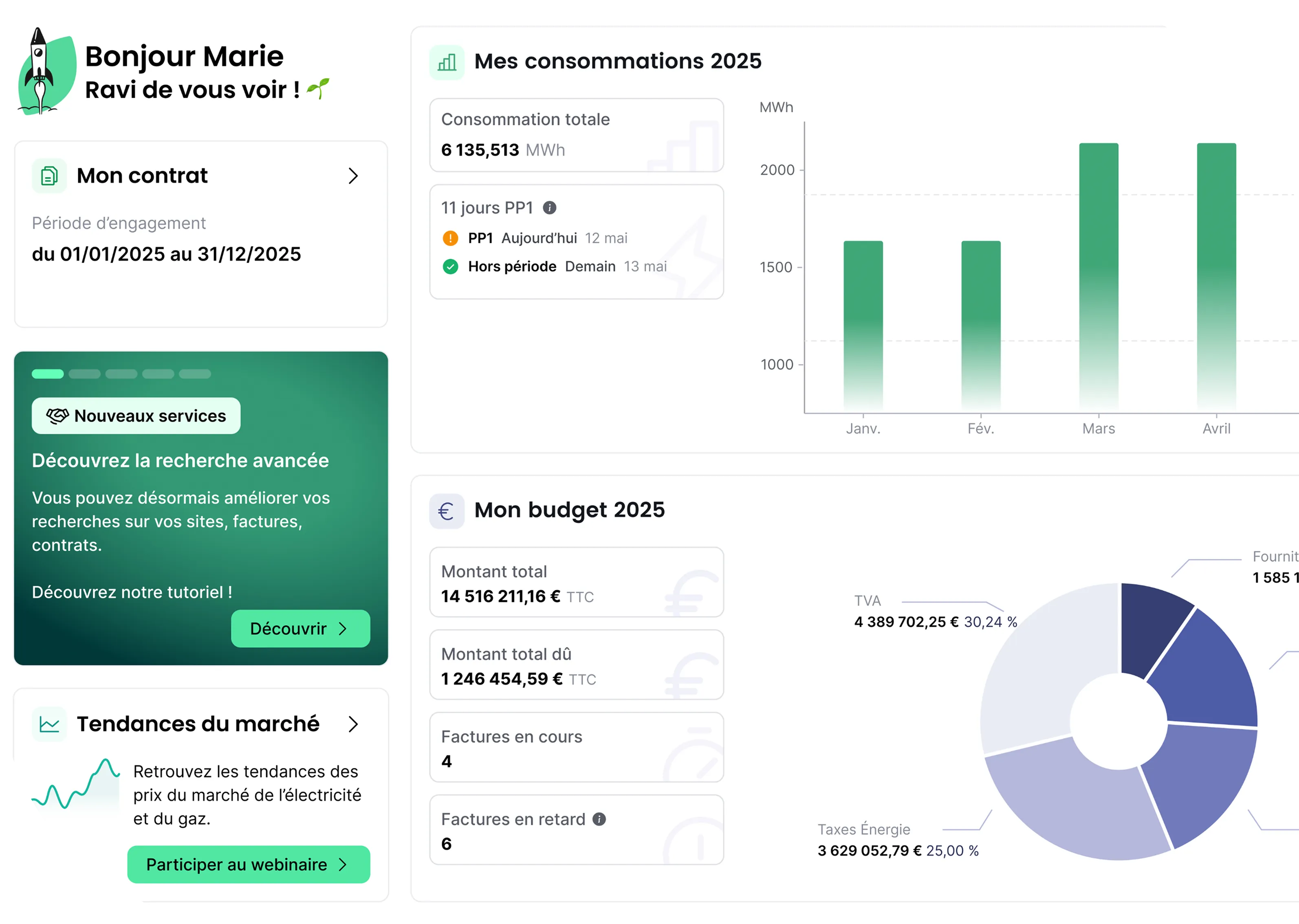Select the second carousel indicator in the banner

[x=84, y=374]
